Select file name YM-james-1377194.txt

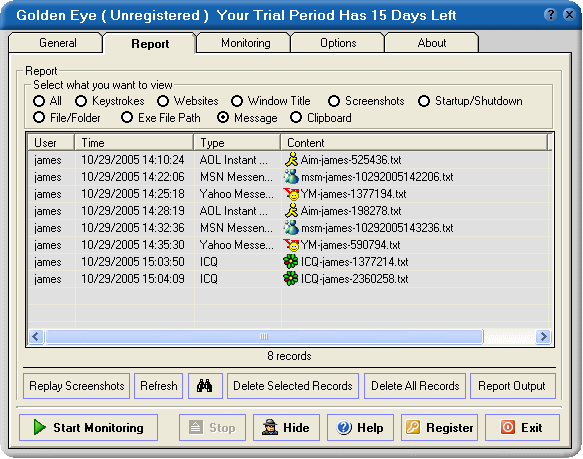click(353, 194)
